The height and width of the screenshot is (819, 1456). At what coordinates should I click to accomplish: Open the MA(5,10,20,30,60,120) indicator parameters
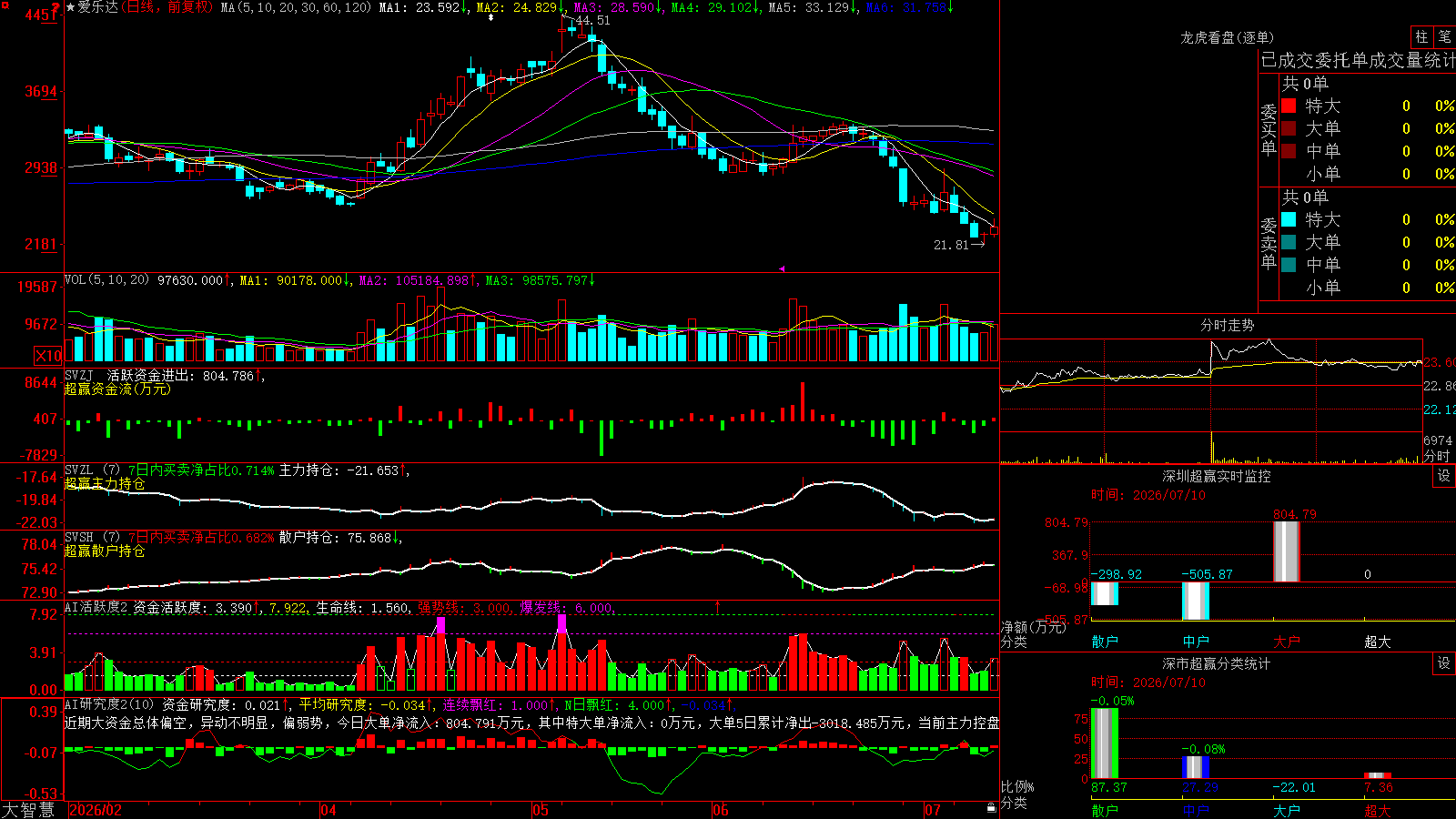coord(297,7)
